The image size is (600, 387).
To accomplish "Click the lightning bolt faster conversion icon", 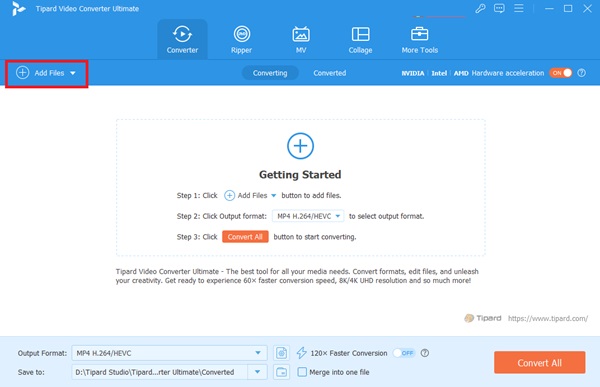I will click(x=302, y=353).
